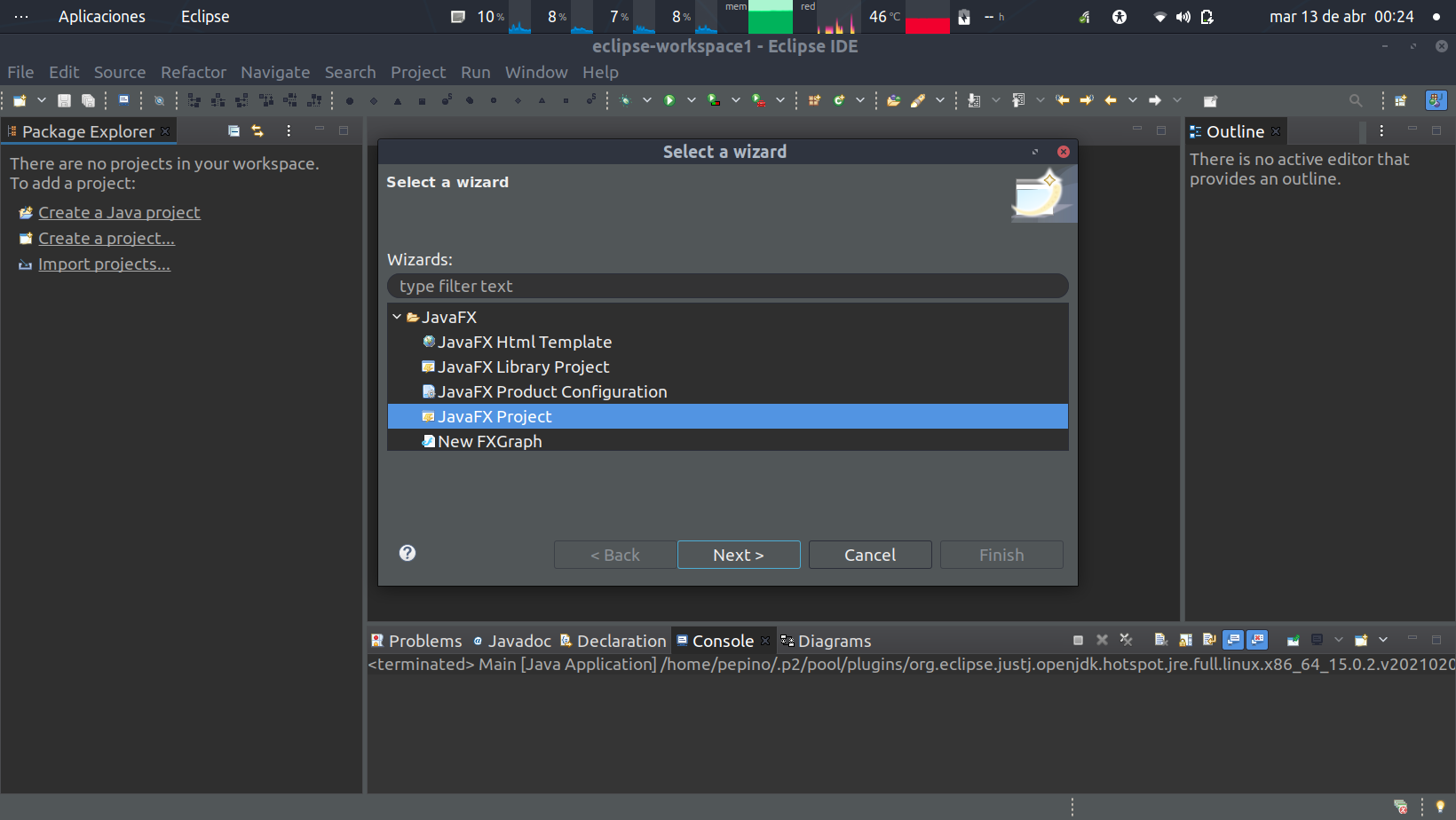Click the Save icon in the toolbar

[x=64, y=101]
